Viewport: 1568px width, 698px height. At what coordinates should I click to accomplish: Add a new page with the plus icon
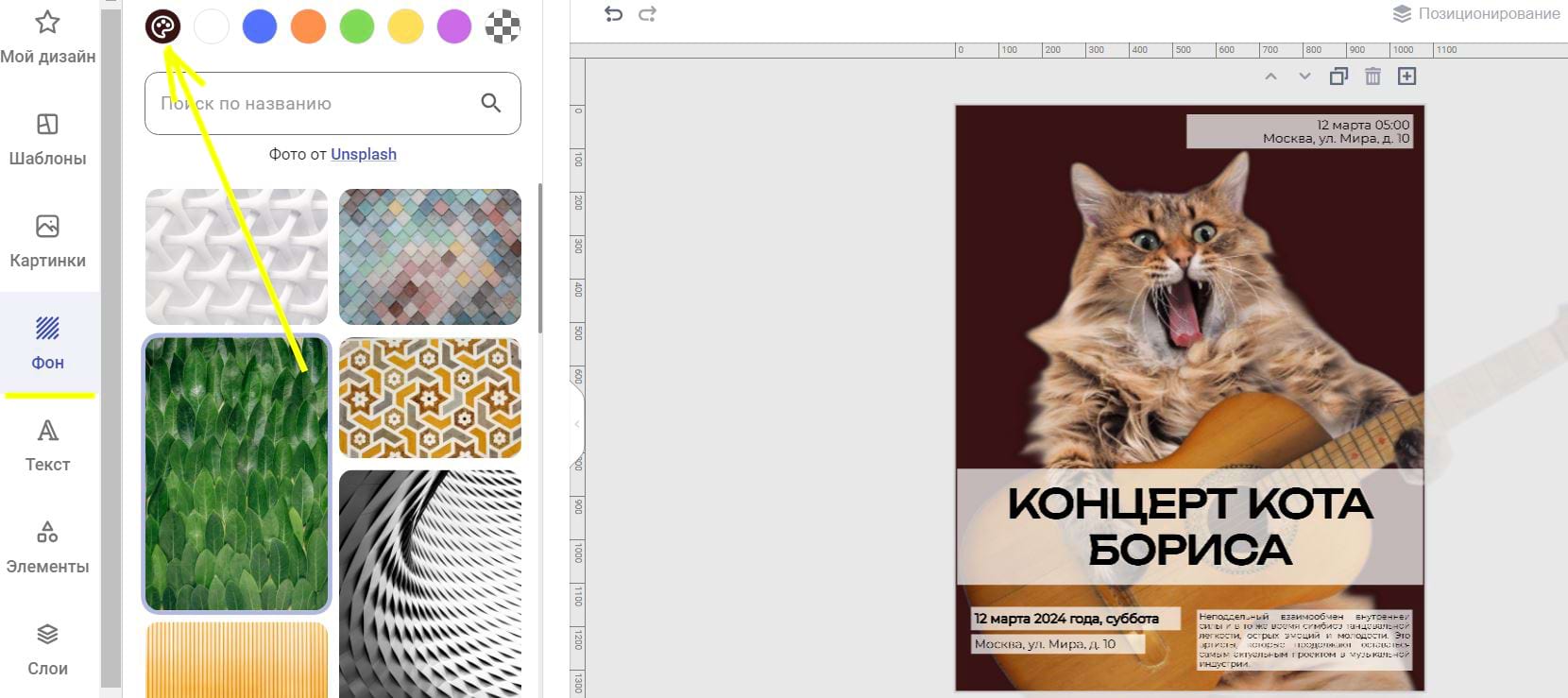pos(1406,77)
